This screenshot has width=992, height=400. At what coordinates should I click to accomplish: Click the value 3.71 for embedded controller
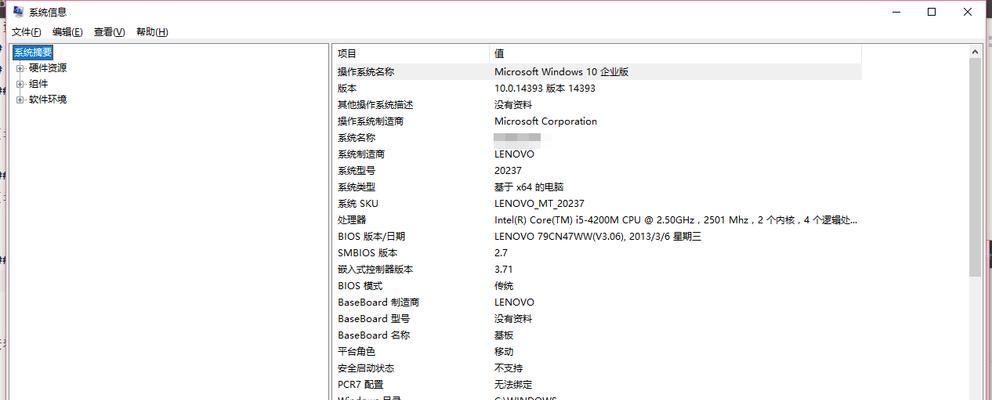coord(504,270)
